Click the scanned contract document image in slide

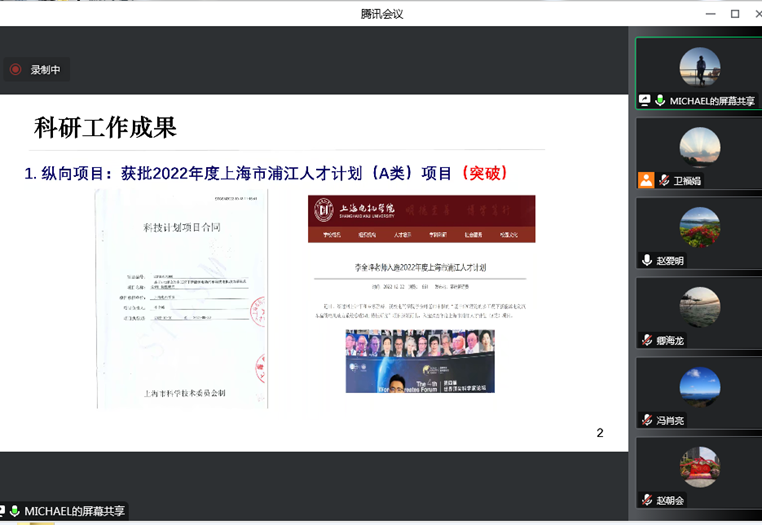[x=182, y=299]
